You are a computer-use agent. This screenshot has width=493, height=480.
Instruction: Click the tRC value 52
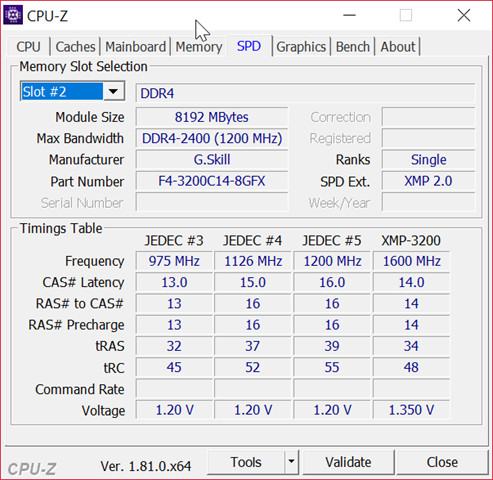click(253, 367)
